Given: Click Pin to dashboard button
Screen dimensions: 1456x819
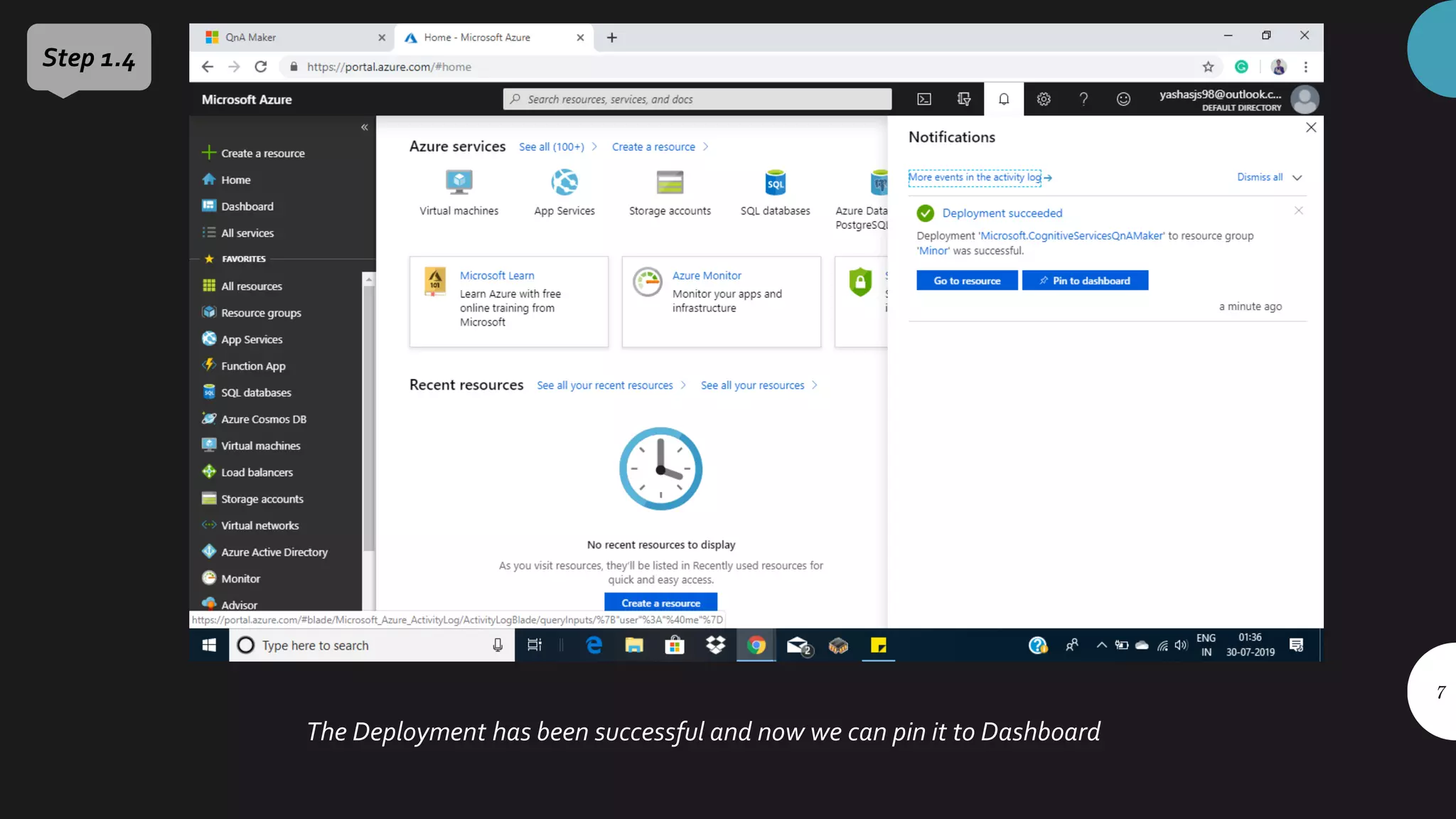Looking at the screenshot, I should pyautogui.click(x=1085, y=281).
